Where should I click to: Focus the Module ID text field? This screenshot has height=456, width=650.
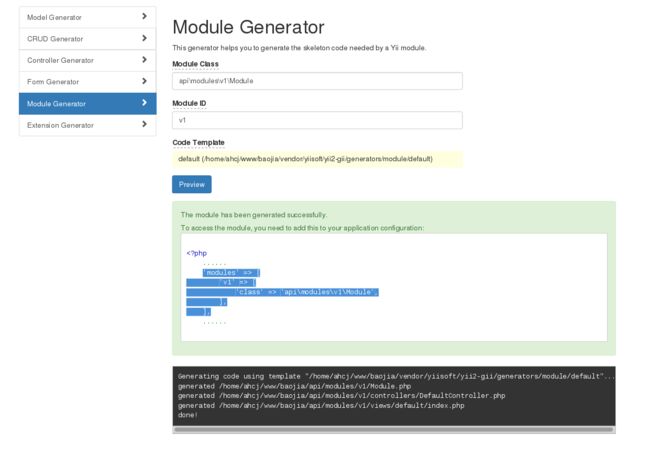tap(317, 120)
